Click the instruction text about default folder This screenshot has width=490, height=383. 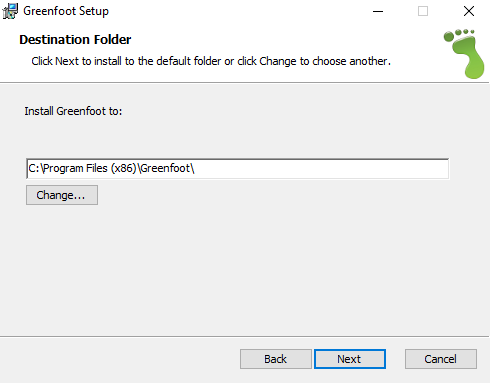[211, 61]
